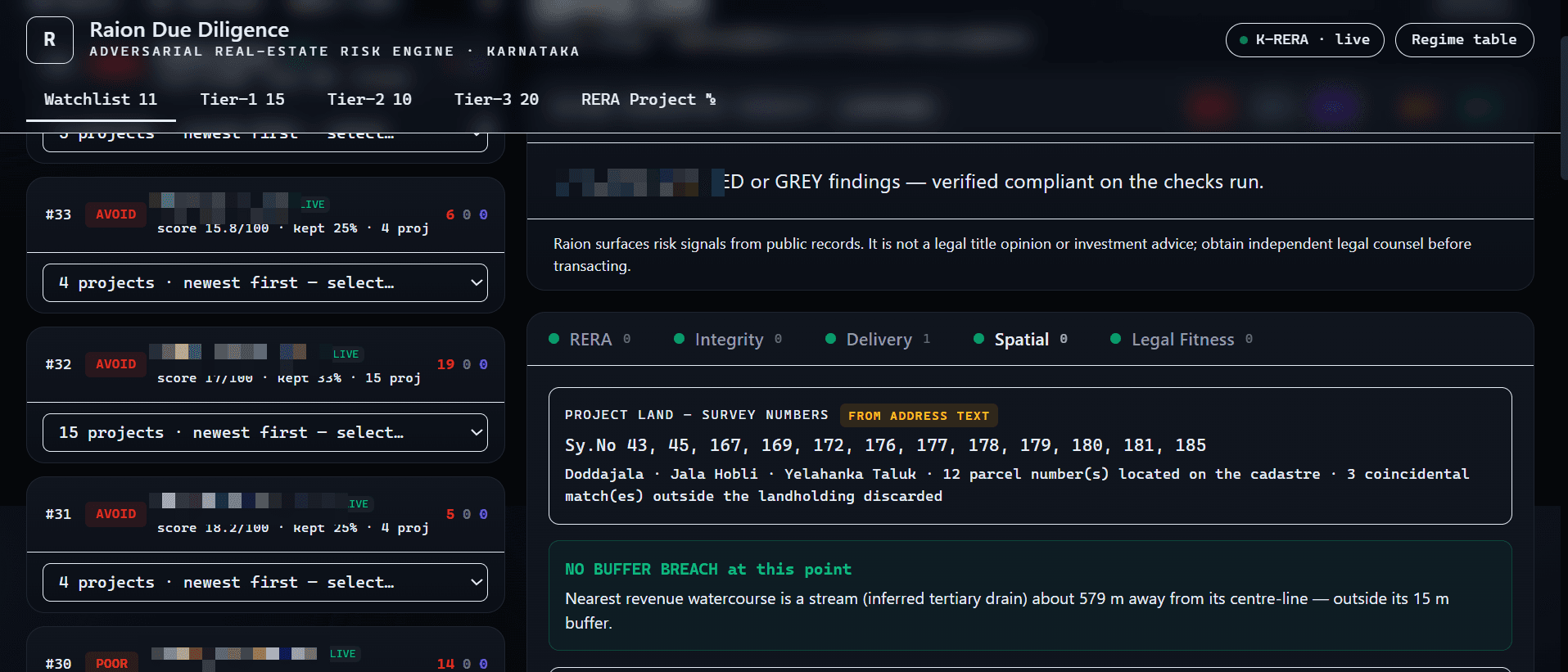Switch to the Tier-2 10 tab
The width and height of the screenshot is (1568, 672).
pyautogui.click(x=369, y=99)
